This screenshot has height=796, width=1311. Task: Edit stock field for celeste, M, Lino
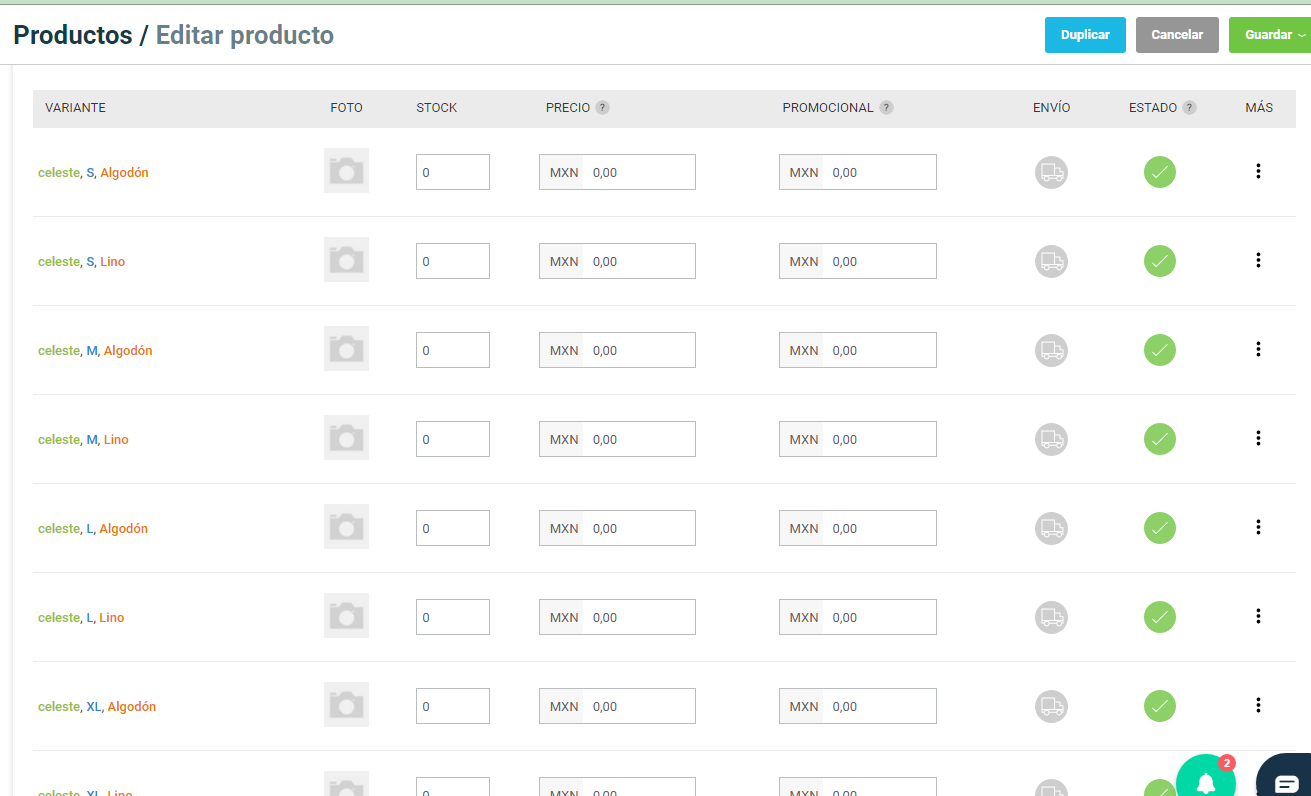click(453, 439)
